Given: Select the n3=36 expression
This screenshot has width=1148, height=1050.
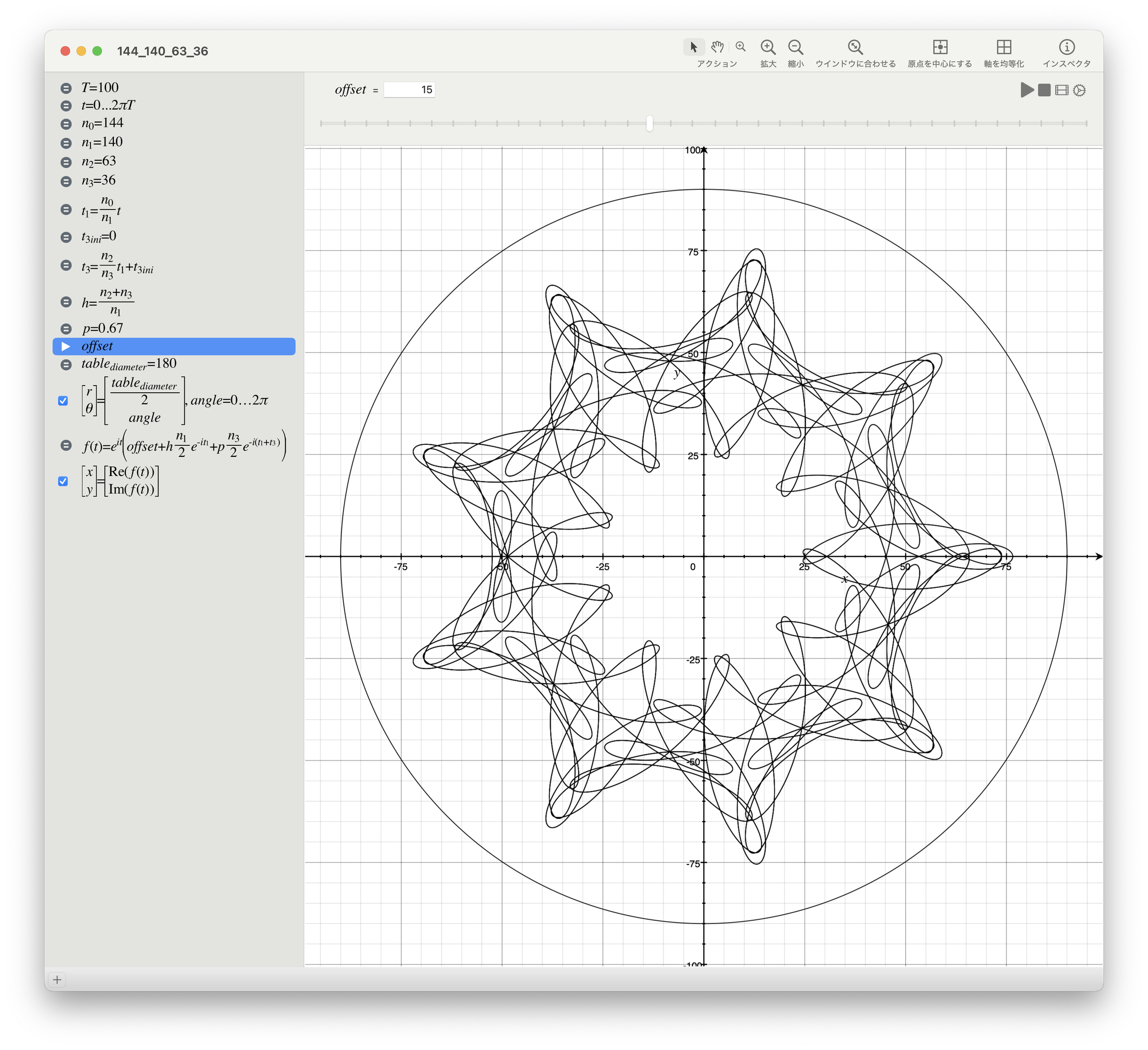Looking at the screenshot, I should tap(99, 181).
